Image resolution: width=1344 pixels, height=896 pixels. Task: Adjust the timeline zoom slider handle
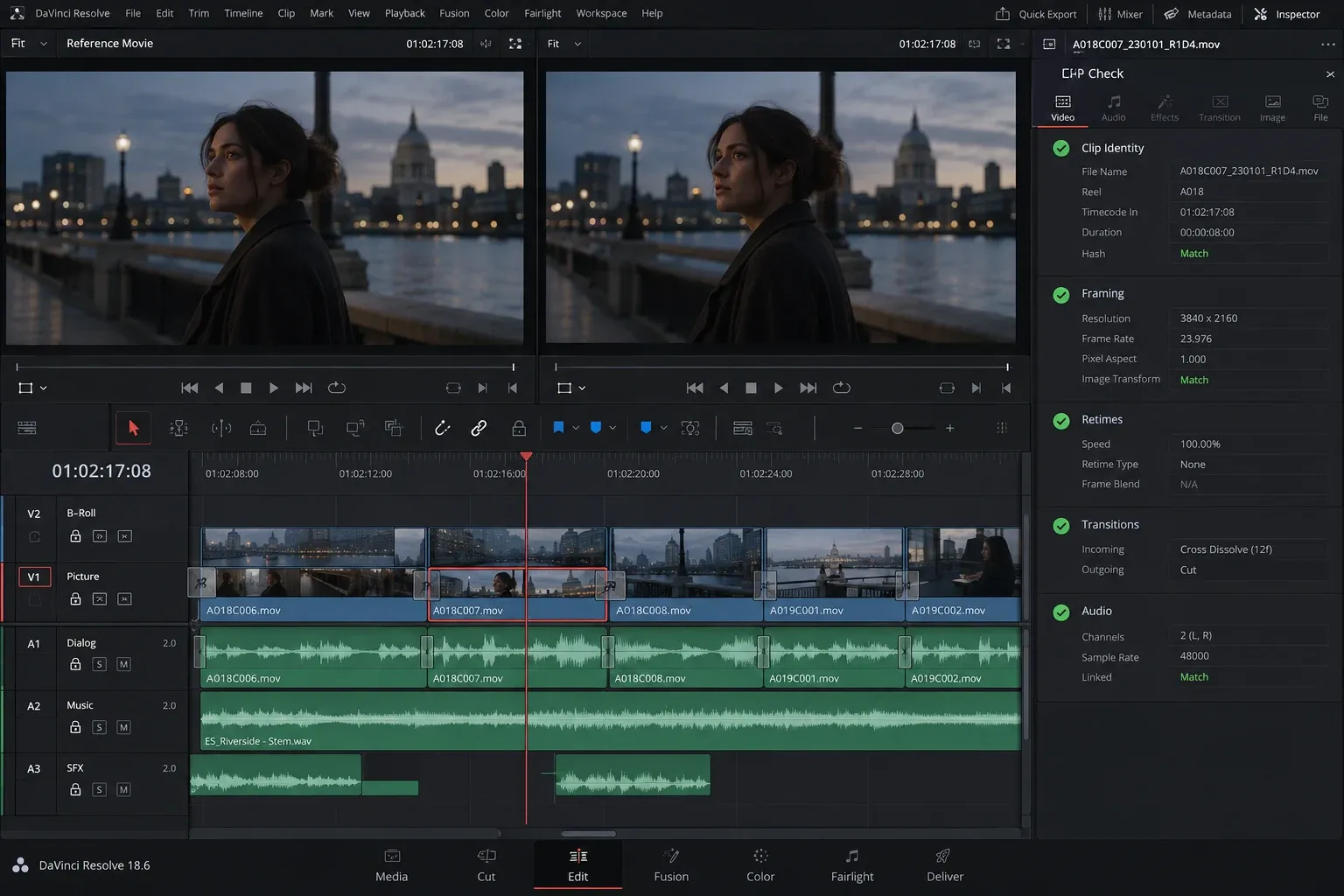click(x=897, y=428)
